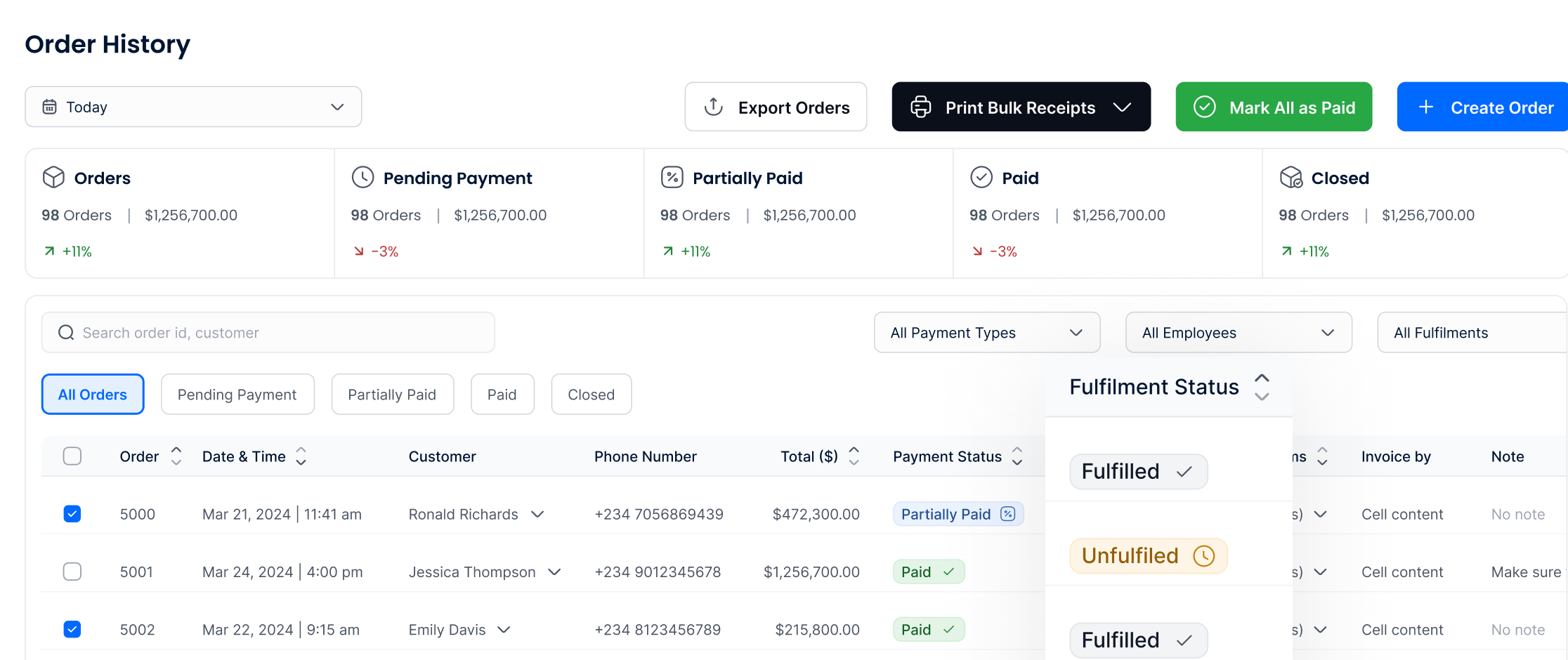Click the checkmark circle icon on Mark All as Paid
Viewport: 1568px width, 660px height.
(1204, 107)
